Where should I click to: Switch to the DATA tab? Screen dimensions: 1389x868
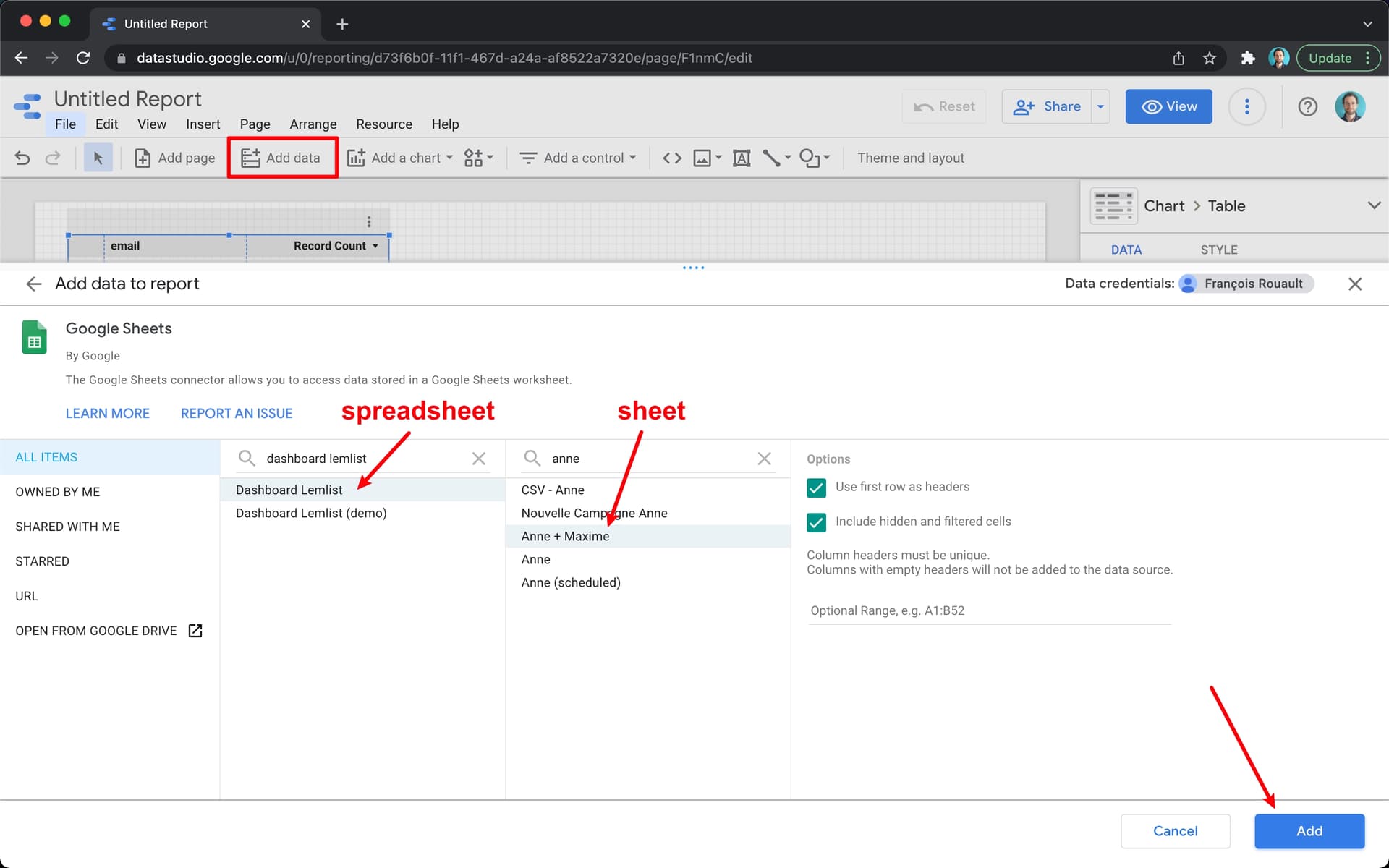point(1126,250)
